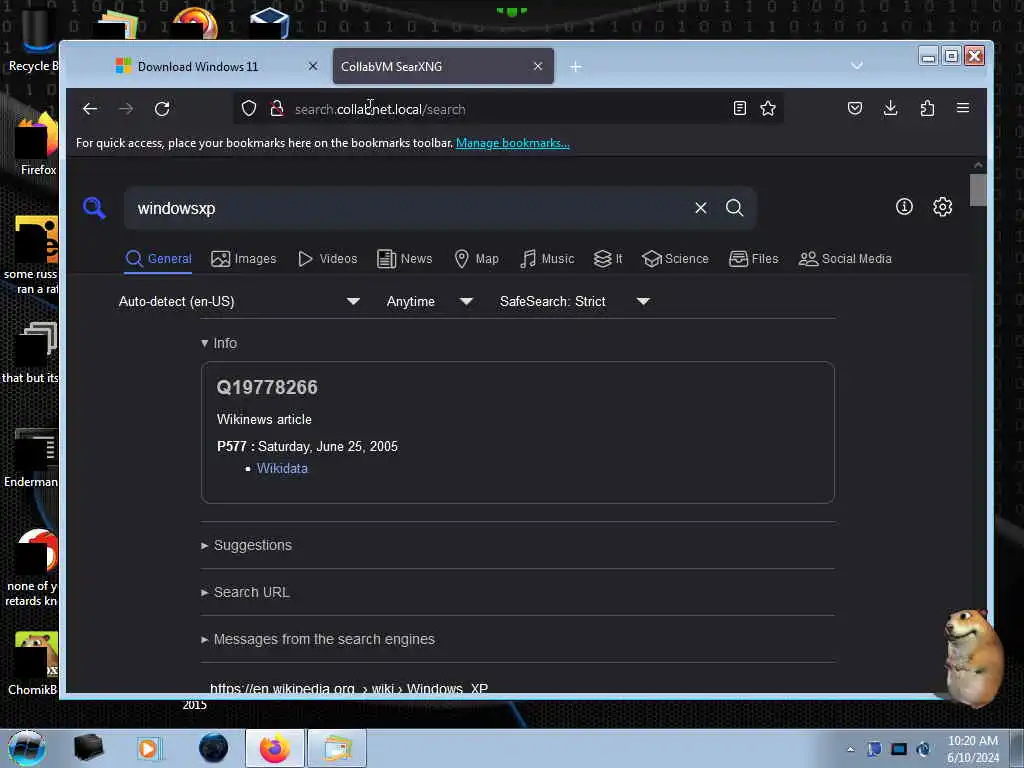1024x768 pixels.
Task: Open the black box taskbar icon
Action: tap(89, 748)
